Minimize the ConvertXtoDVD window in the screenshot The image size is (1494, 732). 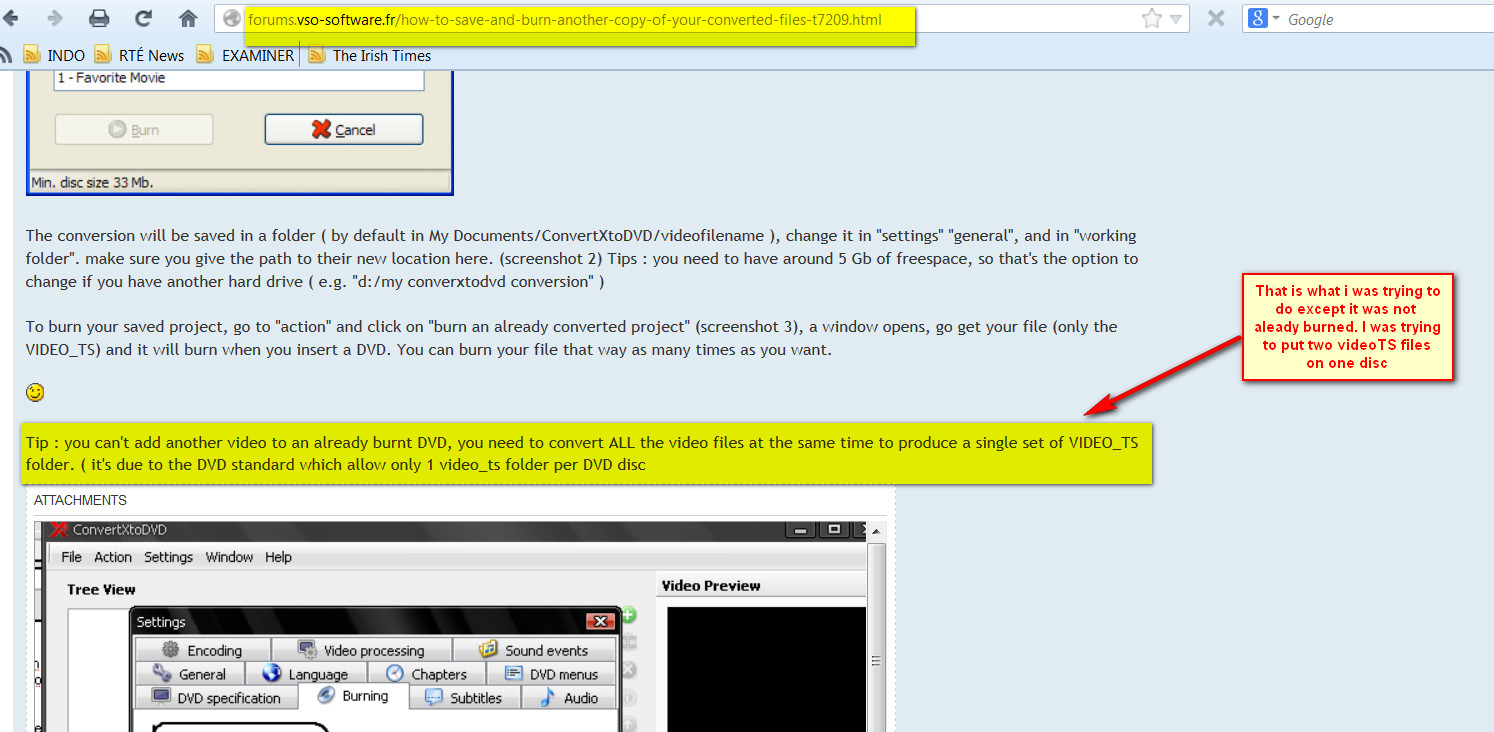pos(800,529)
